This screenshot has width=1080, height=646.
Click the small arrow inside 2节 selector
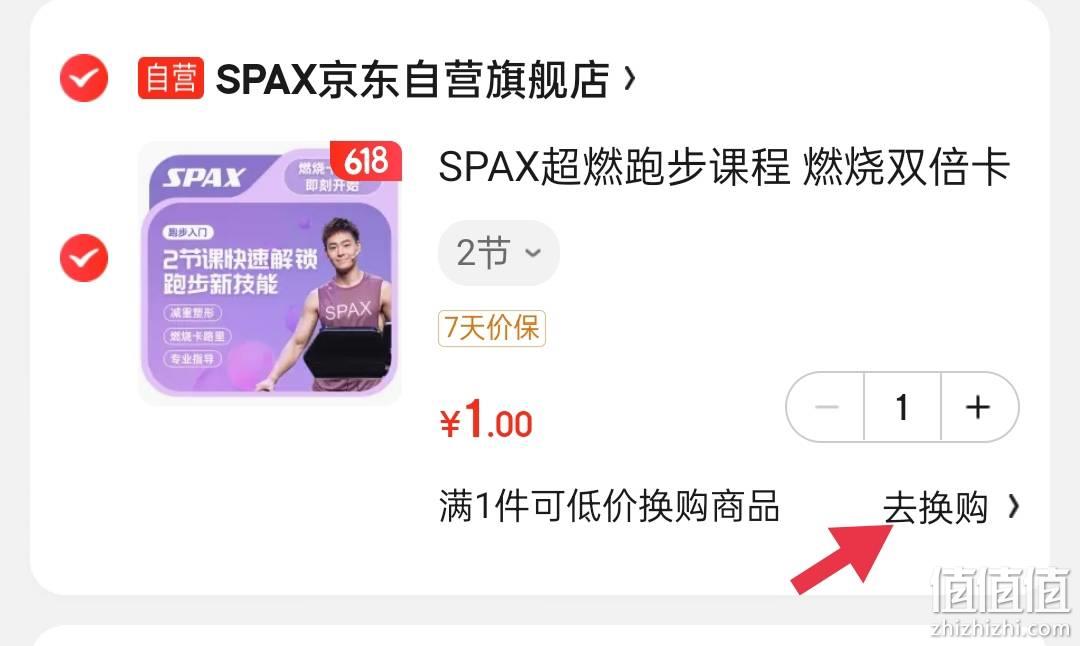(533, 253)
